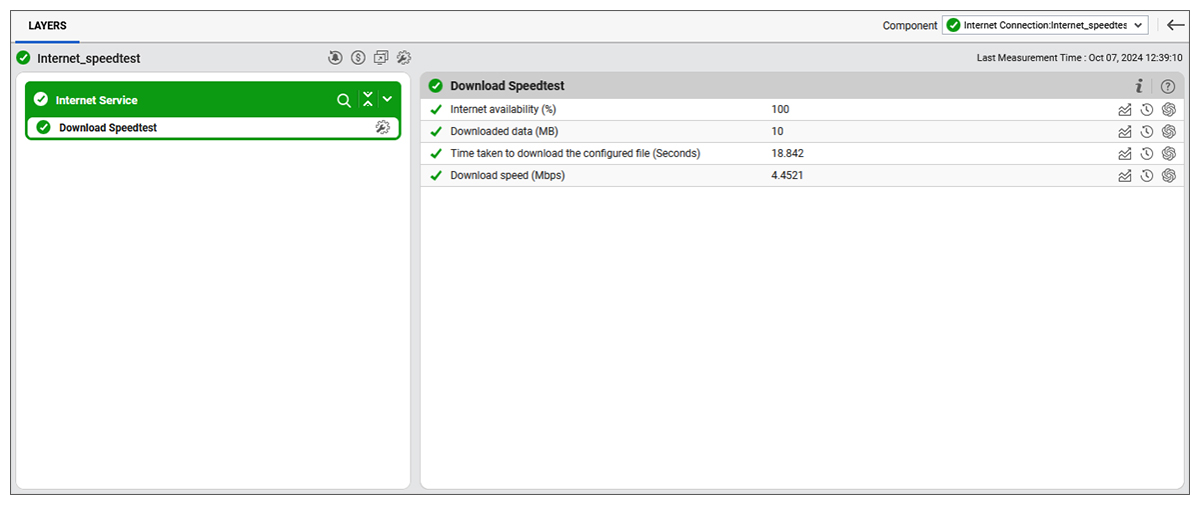
Task: Open configuration wrench for Download Speedtest test
Action: tap(382, 128)
